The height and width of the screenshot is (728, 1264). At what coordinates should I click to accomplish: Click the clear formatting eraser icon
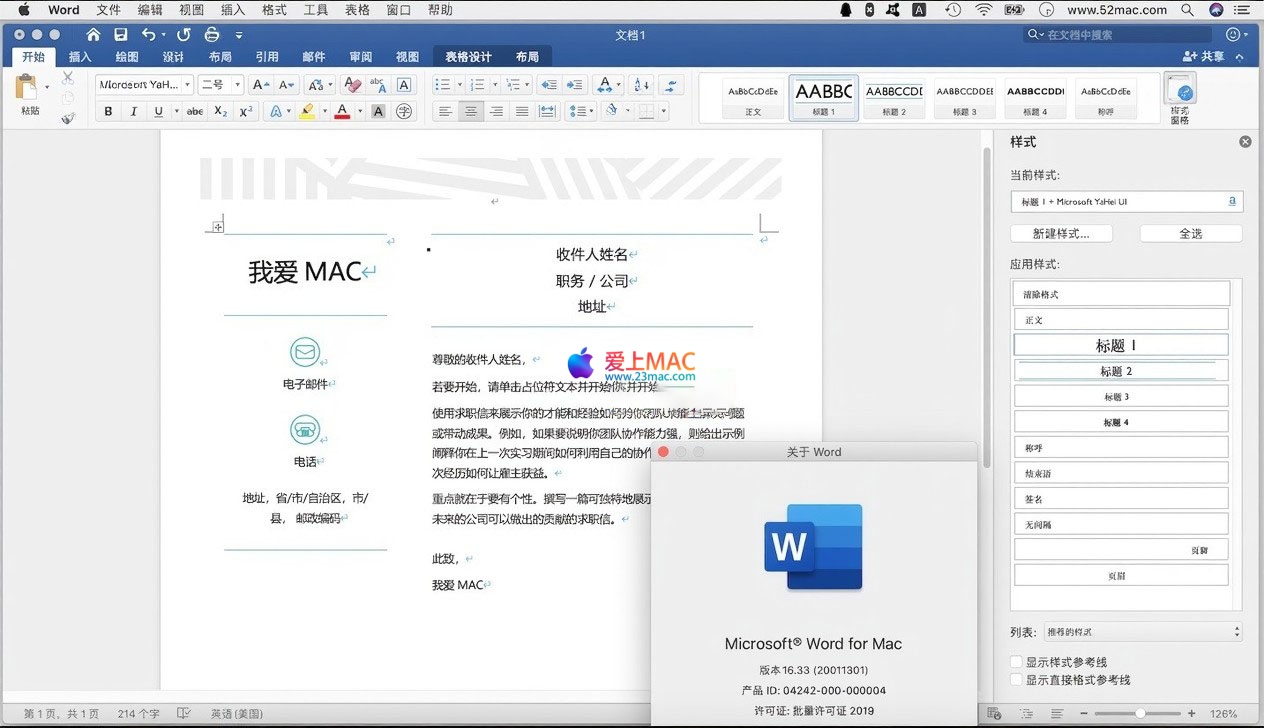[351, 85]
